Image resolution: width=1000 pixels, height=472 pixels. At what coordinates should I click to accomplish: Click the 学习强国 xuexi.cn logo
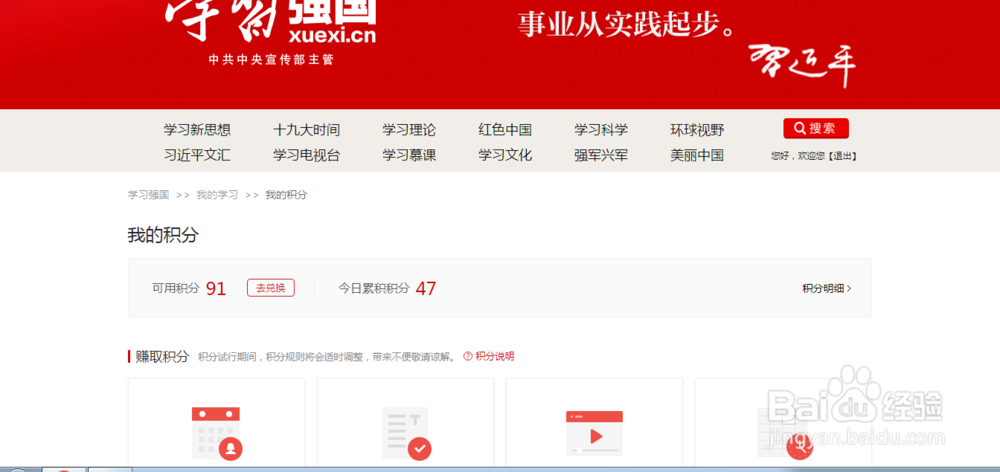click(270, 24)
